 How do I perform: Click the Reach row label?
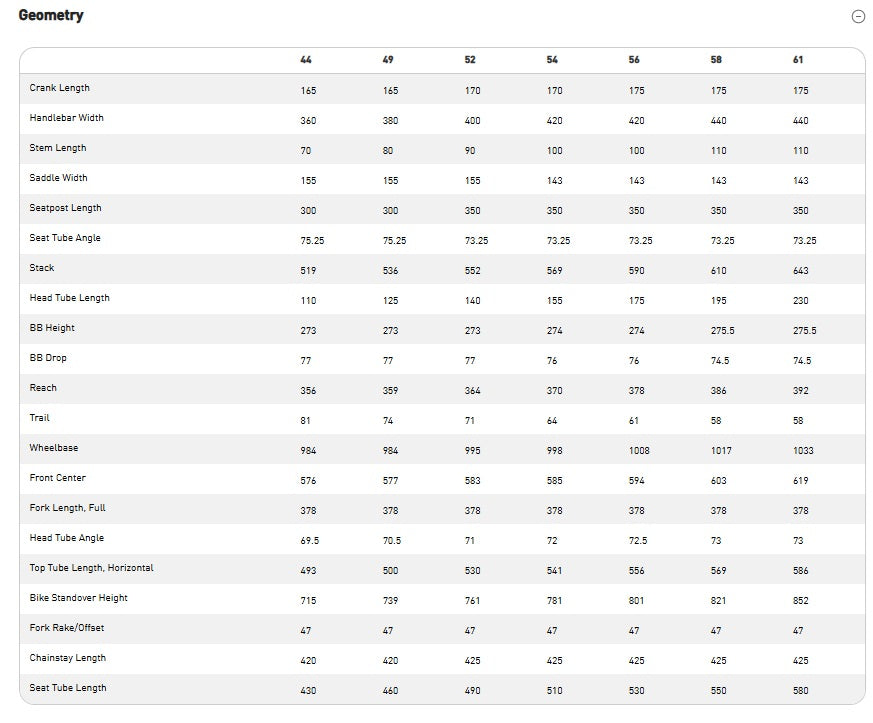(43, 388)
